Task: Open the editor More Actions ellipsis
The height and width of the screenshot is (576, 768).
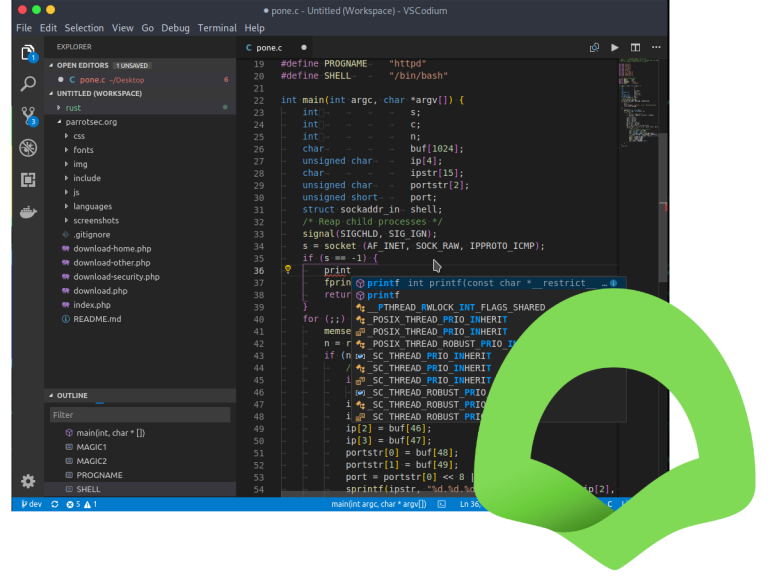Action: click(x=656, y=48)
